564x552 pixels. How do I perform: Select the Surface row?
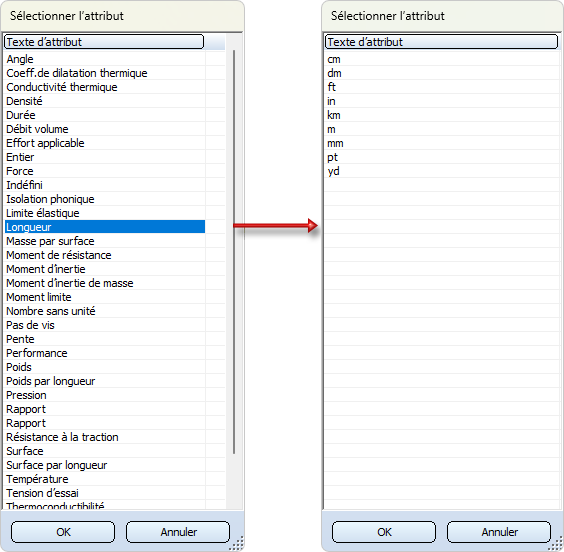pos(105,451)
